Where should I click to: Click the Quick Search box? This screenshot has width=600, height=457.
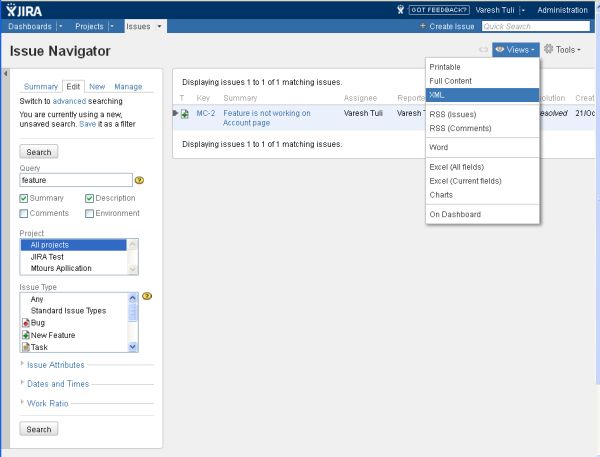click(x=536, y=26)
